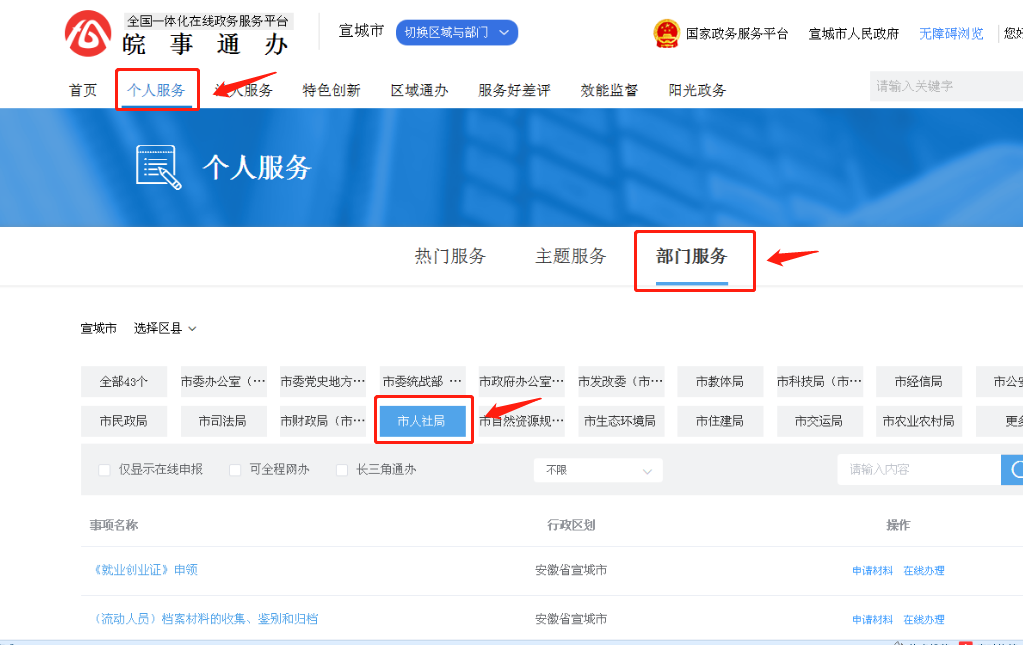Switch to the 主题服务 tab
This screenshot has height=645, width=1023.
(571, 256)
